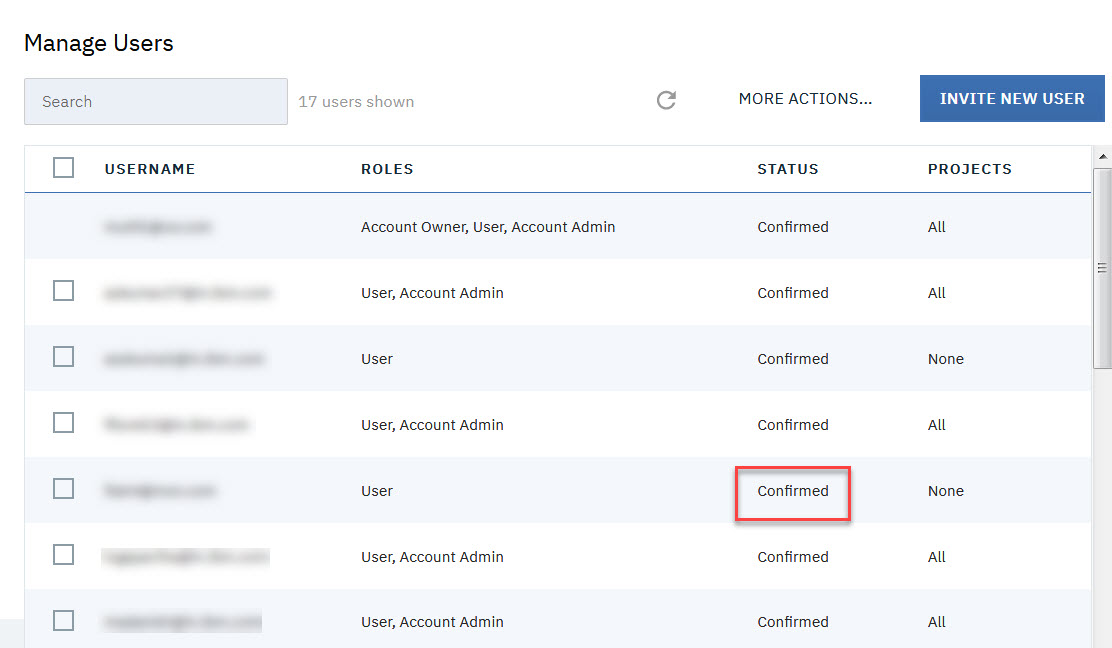This screenshot has height=648, width=1112.
Task: Focus the Search users field
Action: click(155, 102)
